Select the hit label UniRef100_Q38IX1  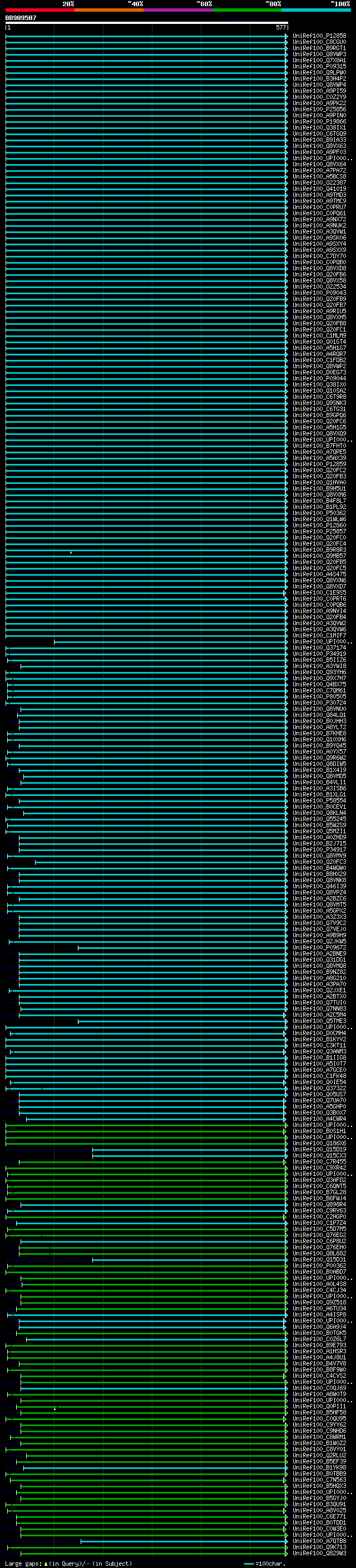(319, 128)
